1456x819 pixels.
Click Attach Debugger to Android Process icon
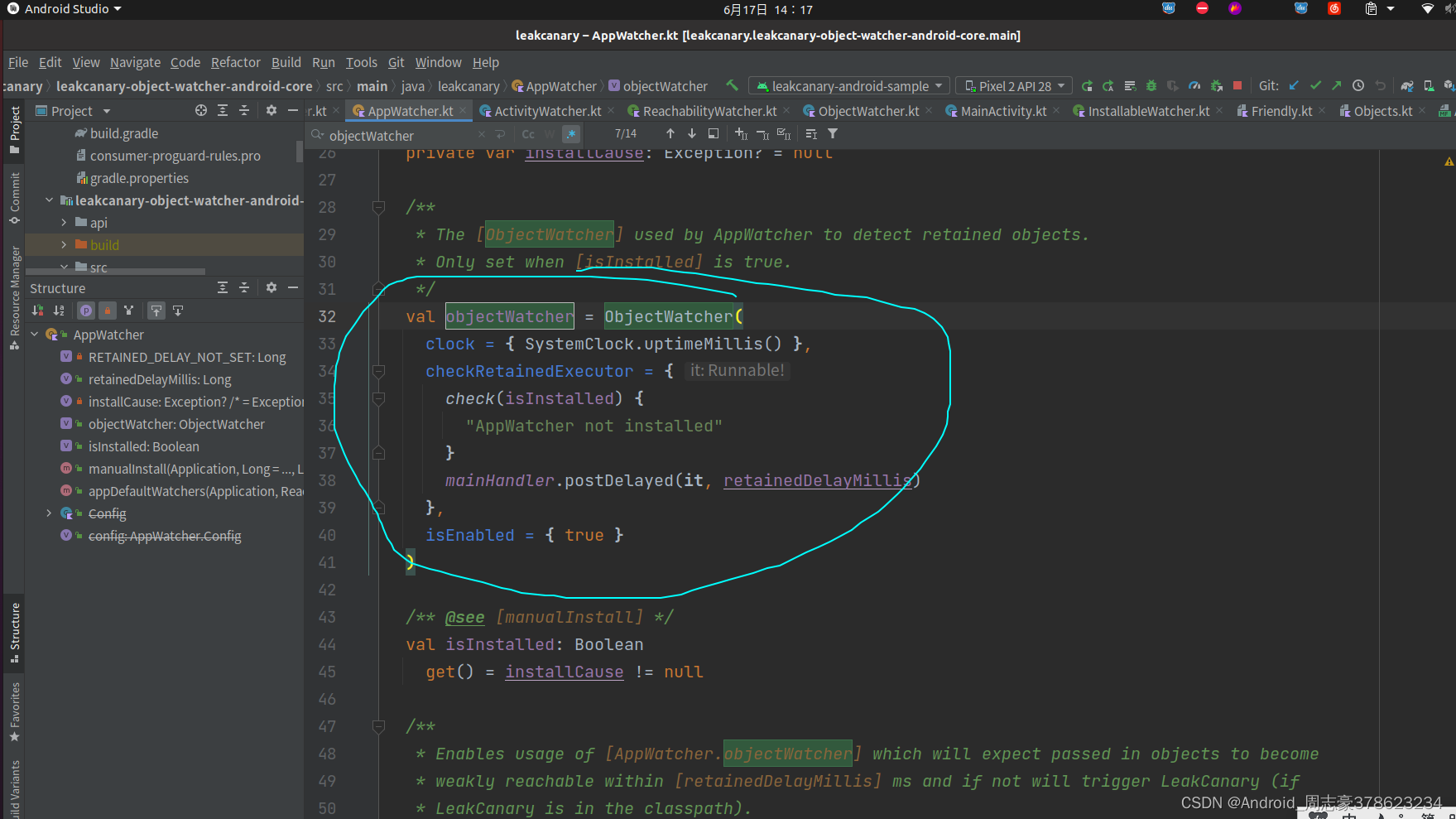click(x=1216, y=85)
